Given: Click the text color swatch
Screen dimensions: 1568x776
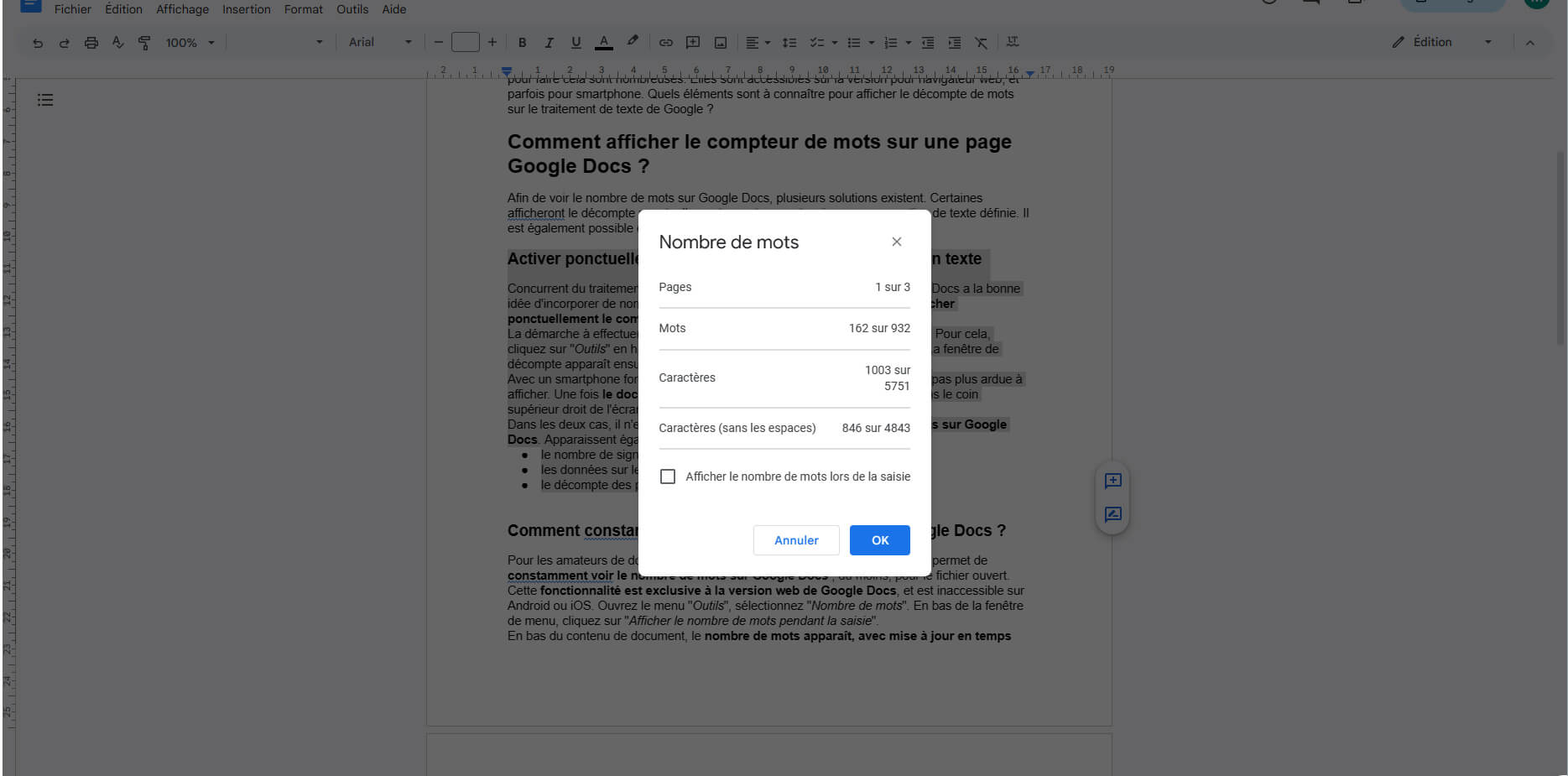Looking at the screenshot, I should tap(603, 43).
